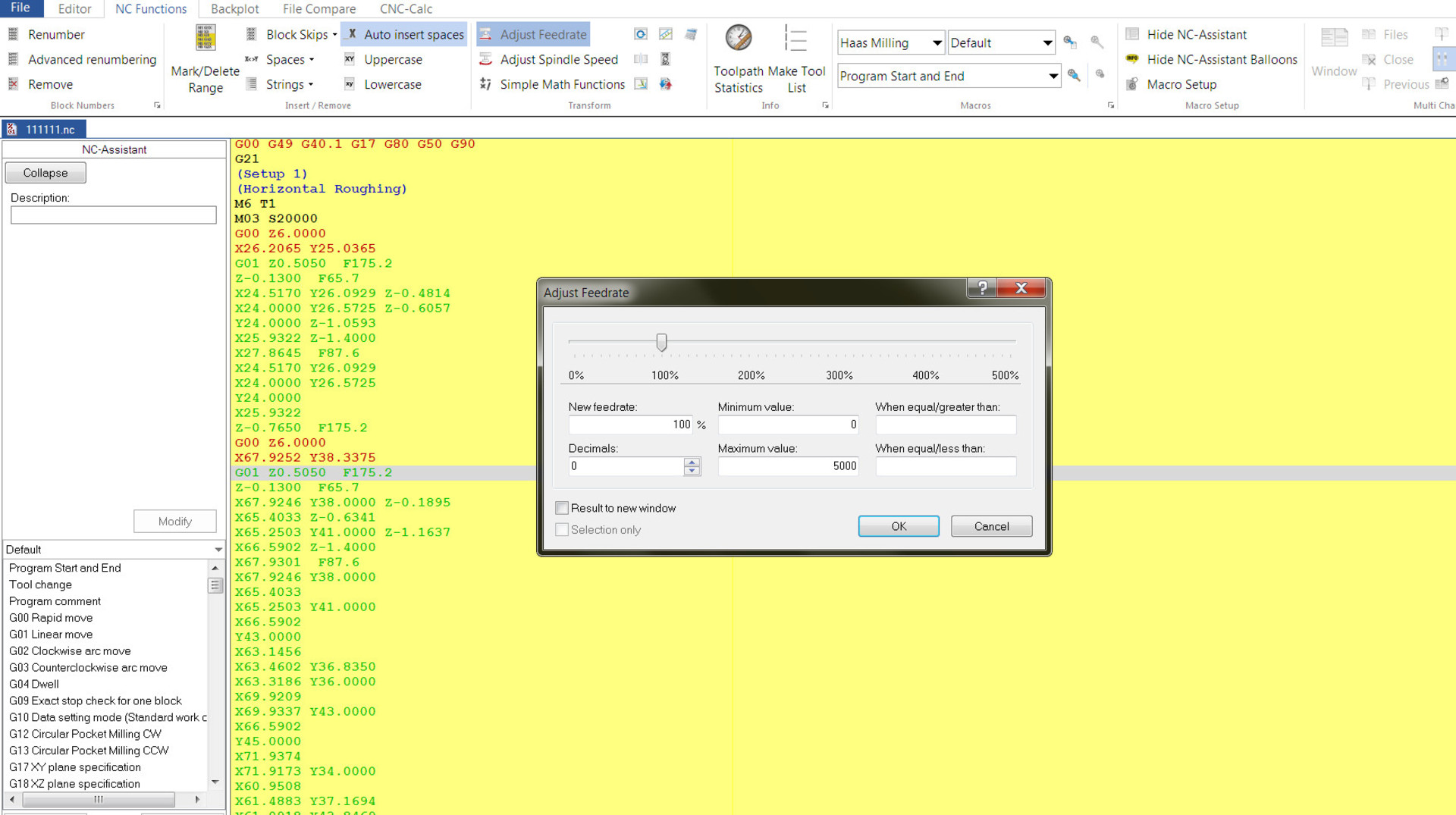
Task: Click Hide NC-Assistant Balloons icon
Action: [1132, 60]
